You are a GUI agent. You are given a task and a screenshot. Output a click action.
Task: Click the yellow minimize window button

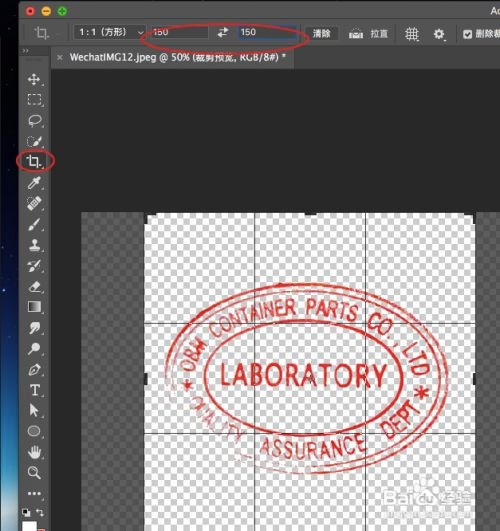(46, 11)
